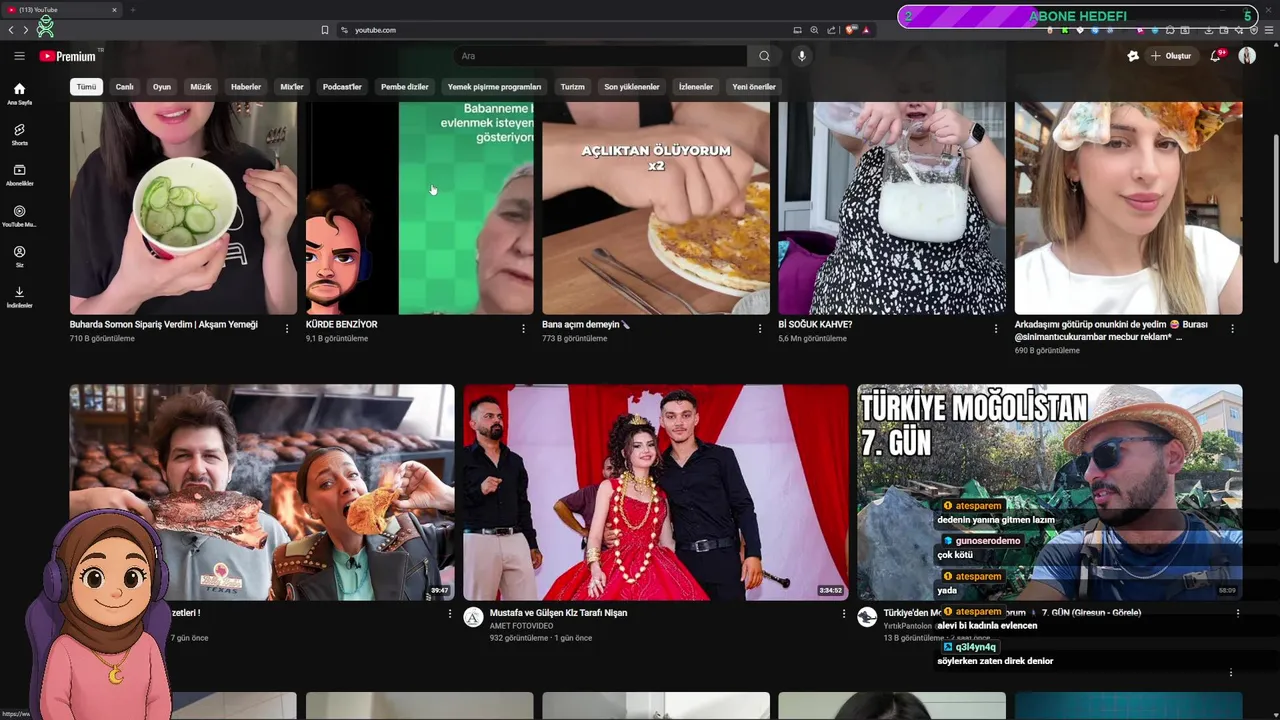
Task: Select the Yeni öneriler chip
Action: [754, 87]
